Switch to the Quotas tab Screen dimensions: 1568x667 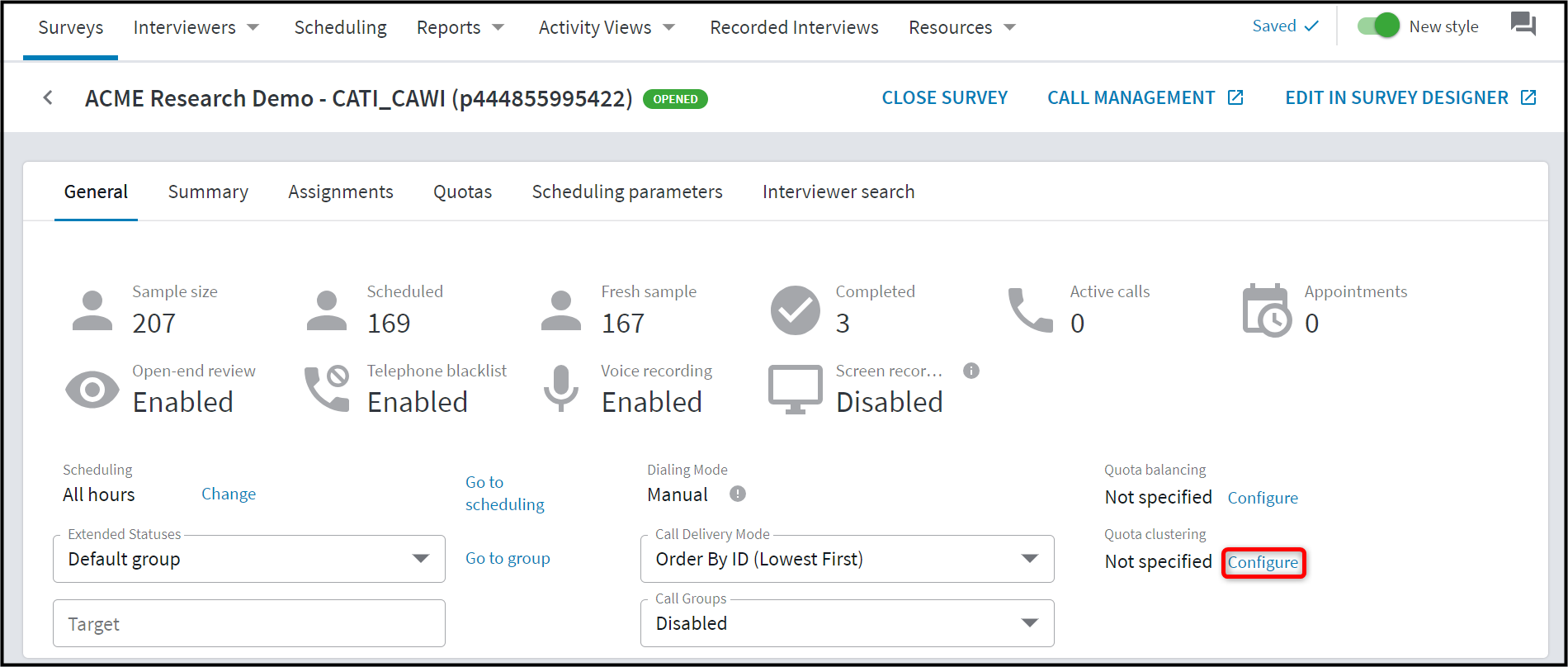pyautogui.click(x=463, y=192)
